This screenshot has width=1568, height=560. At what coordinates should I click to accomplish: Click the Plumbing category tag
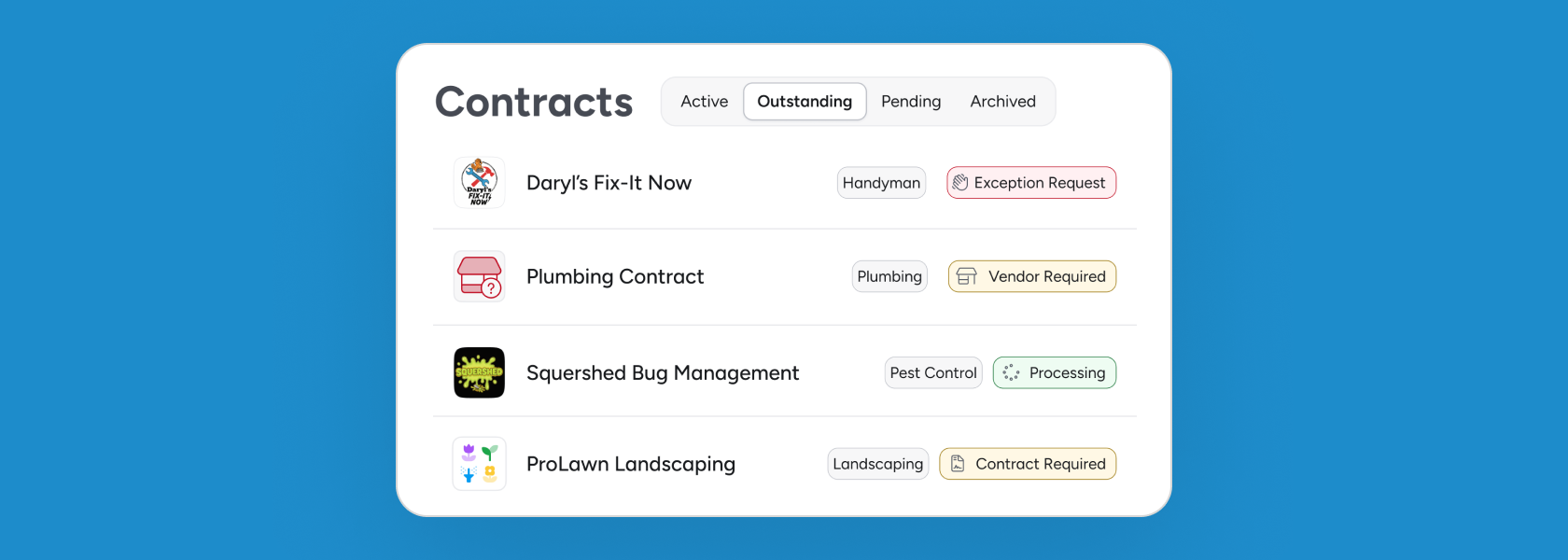click(x=889, y=276)
